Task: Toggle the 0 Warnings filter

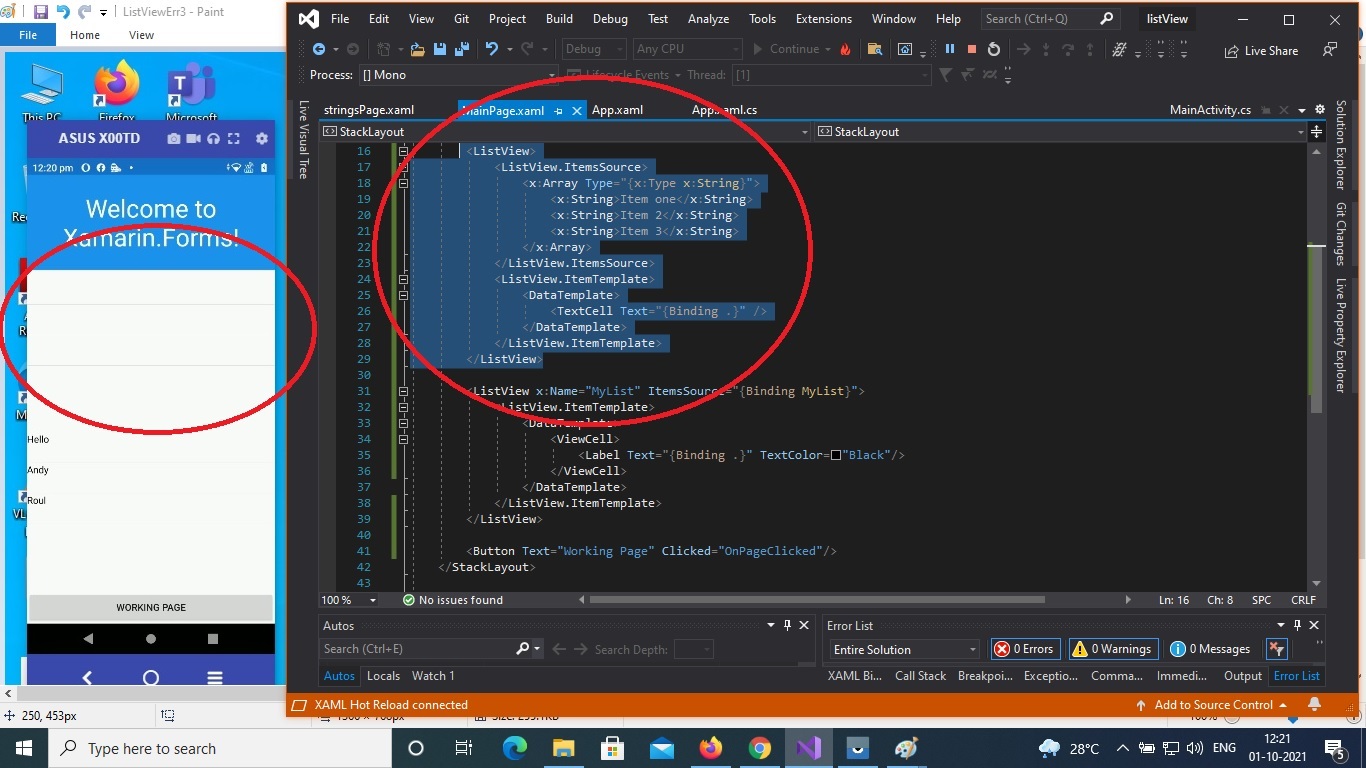Action: tap(1113, 649)
